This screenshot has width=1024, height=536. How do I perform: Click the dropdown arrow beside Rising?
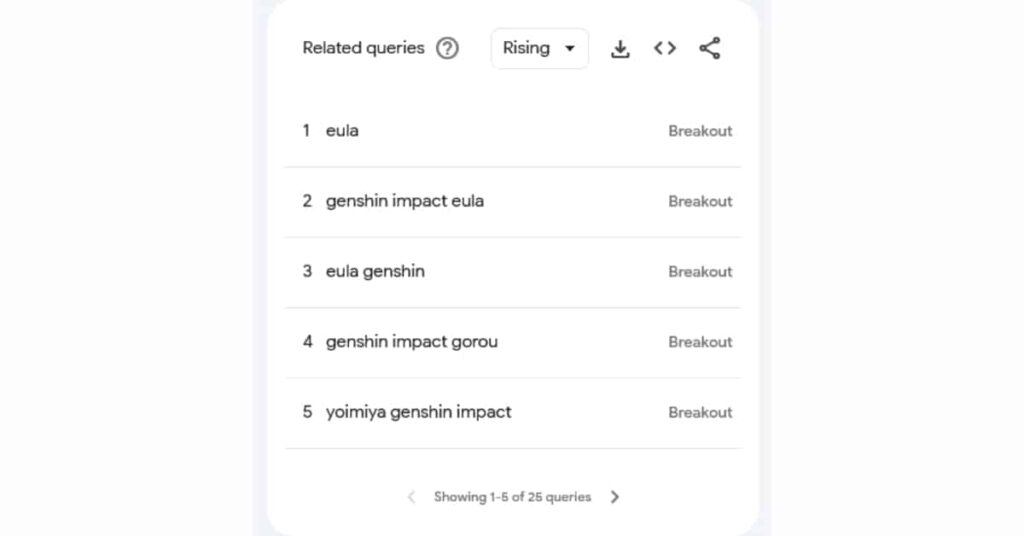coord(570,48)
